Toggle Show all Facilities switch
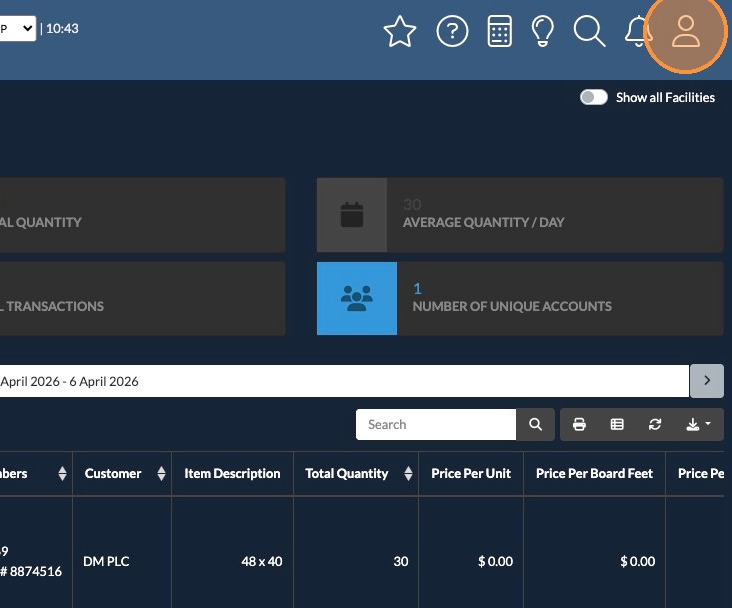The height and width of the screenshot is (608, 732). tap(593, 97)
